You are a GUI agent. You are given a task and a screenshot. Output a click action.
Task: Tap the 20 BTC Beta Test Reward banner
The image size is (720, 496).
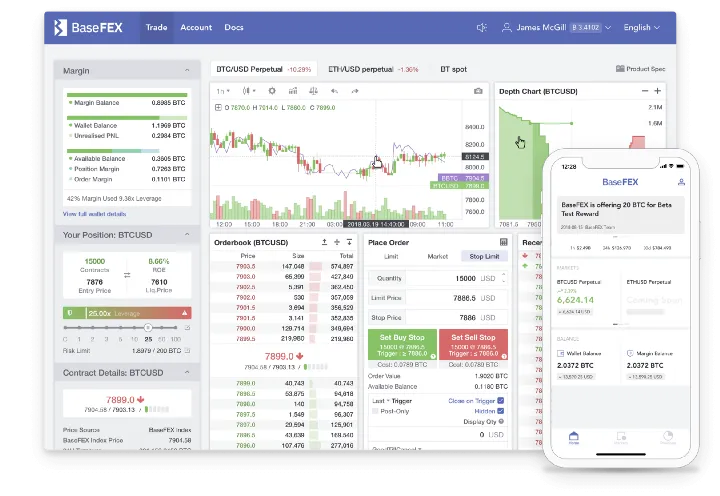pos(620,215)
